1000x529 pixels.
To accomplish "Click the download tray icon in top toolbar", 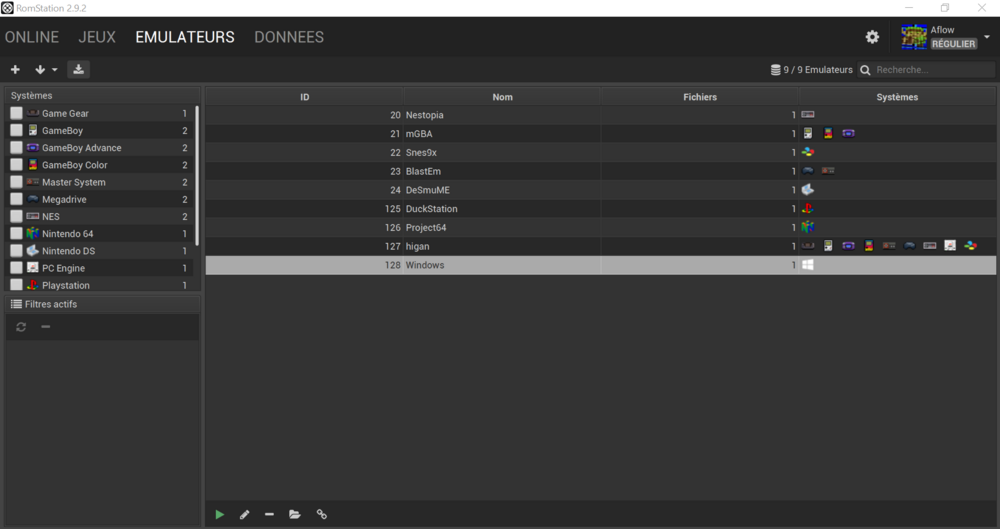I will [79, 69].
